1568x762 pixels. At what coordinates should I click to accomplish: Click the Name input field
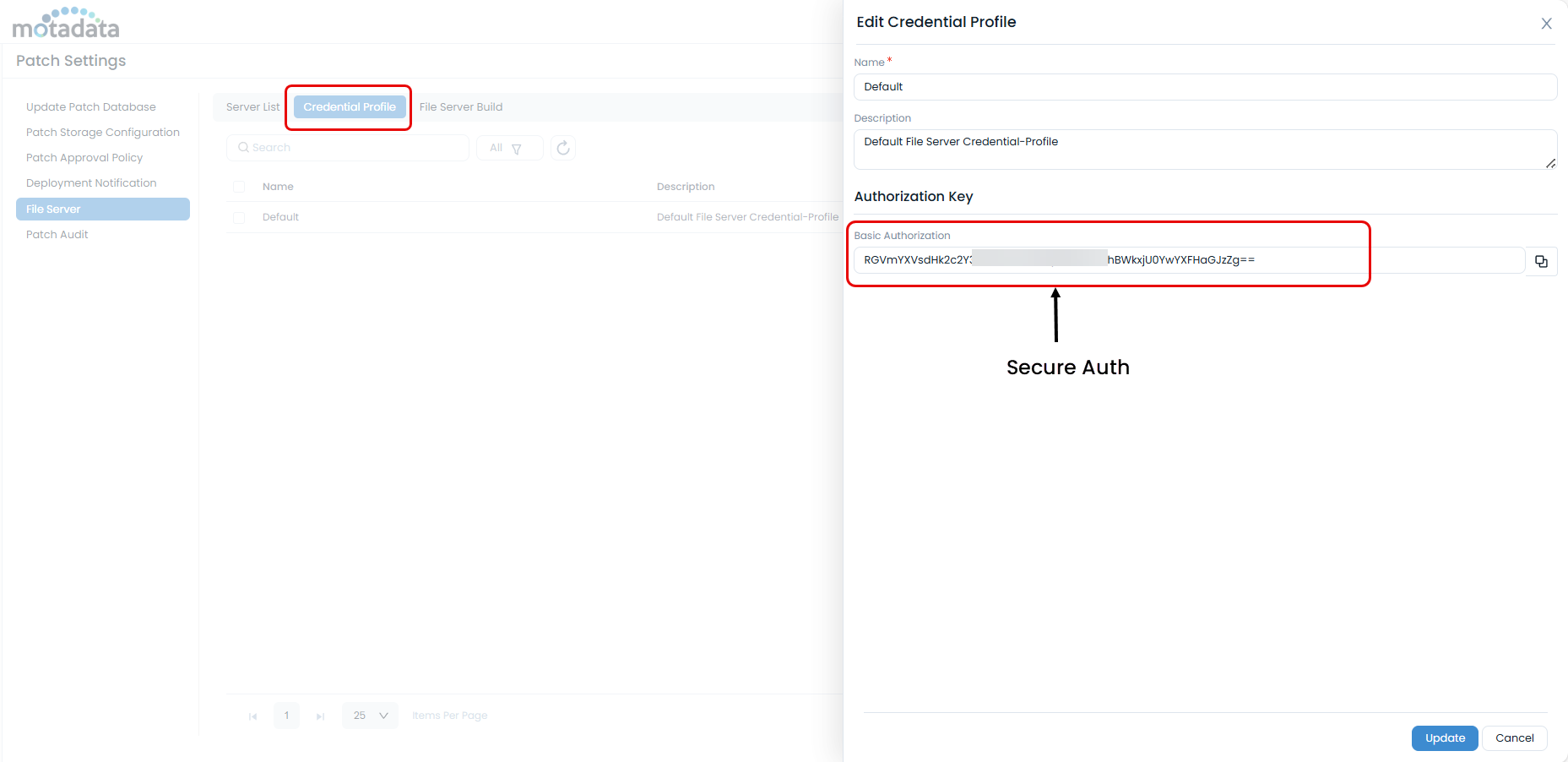[x=1205, y=87]
